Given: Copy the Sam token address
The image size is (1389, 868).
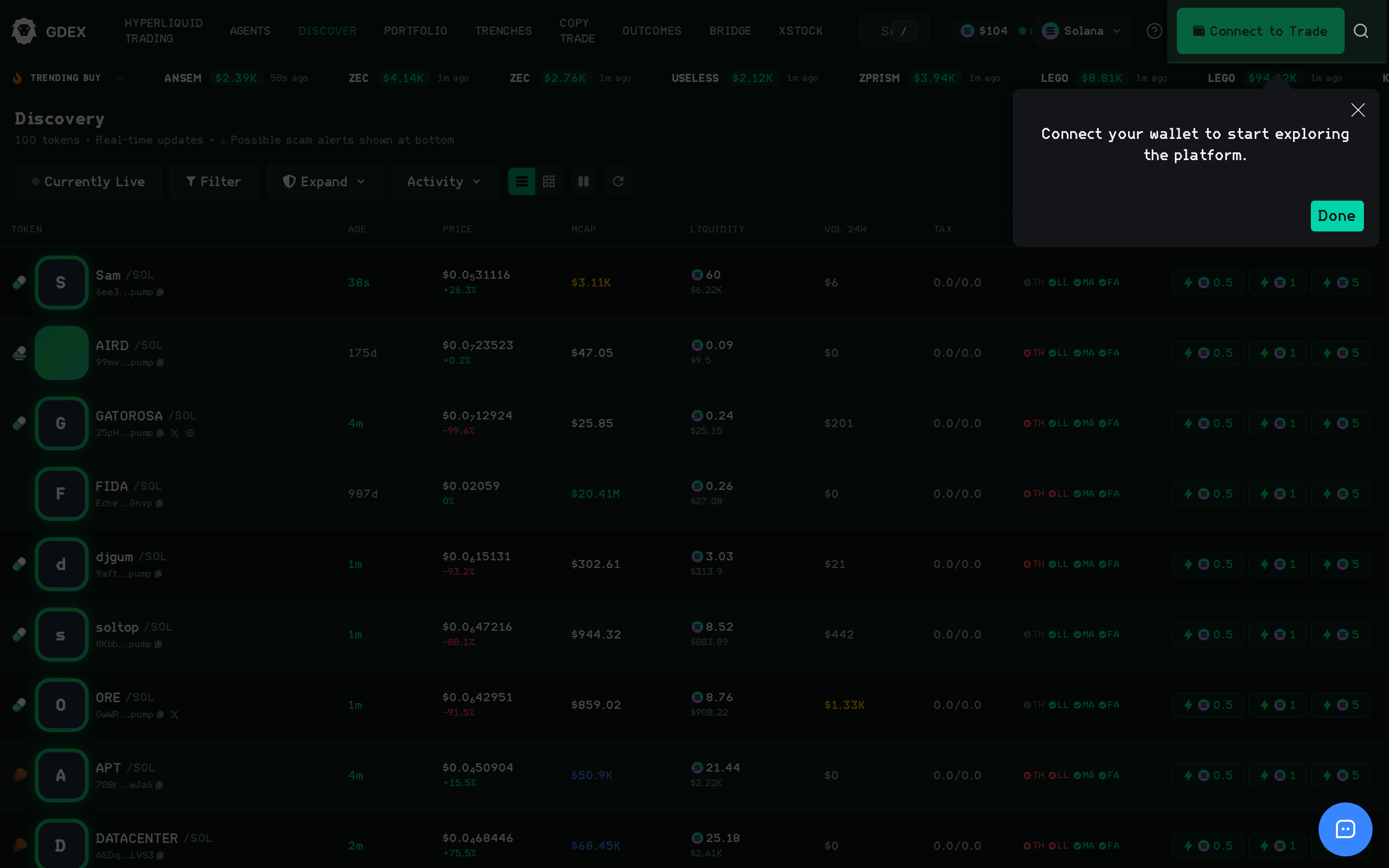Looking at the screenshot, I should click(160, 292).
